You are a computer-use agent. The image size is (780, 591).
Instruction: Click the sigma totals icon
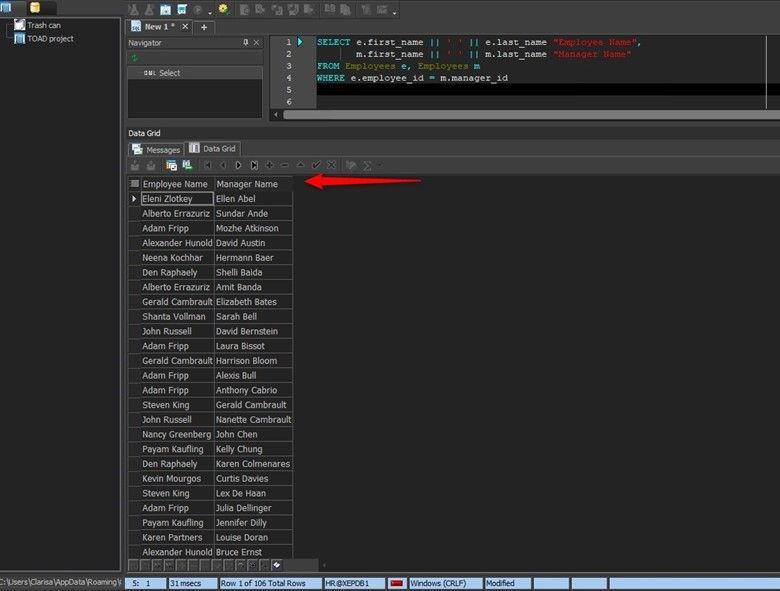click(367, 166)
